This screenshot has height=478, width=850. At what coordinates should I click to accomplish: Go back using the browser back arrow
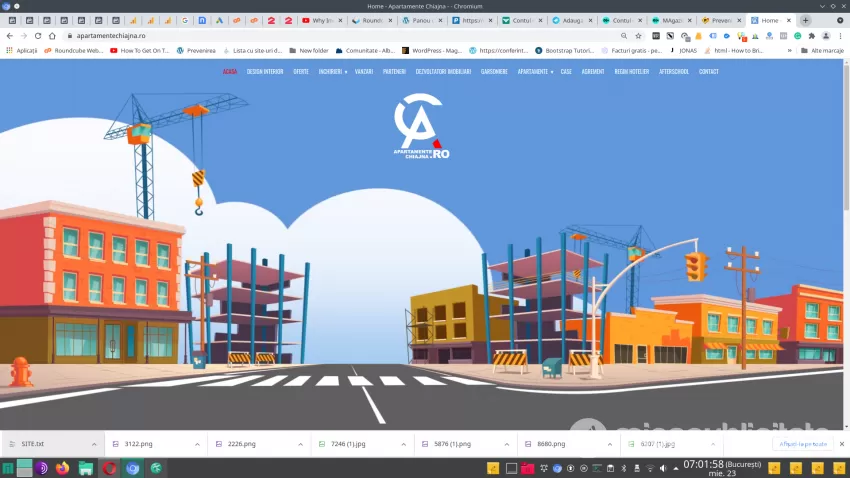10,36
